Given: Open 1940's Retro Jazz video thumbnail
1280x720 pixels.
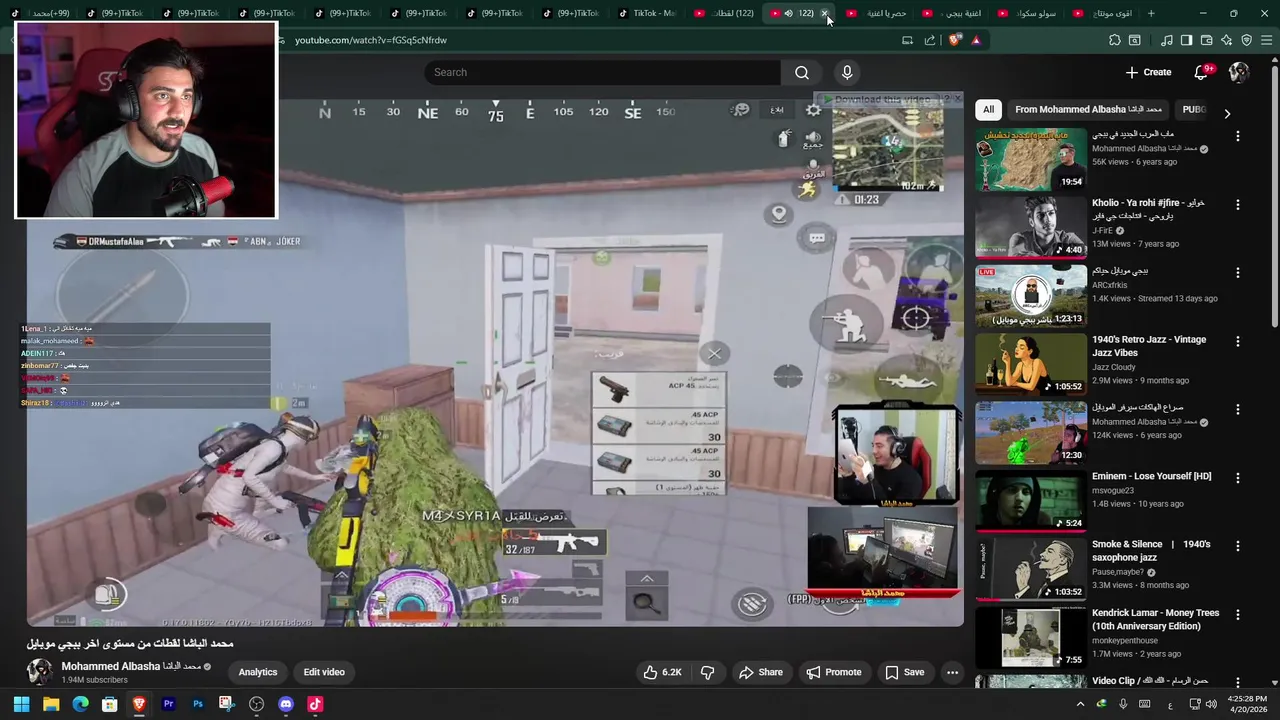Looking at the screenshot, I should (1031, 364).
